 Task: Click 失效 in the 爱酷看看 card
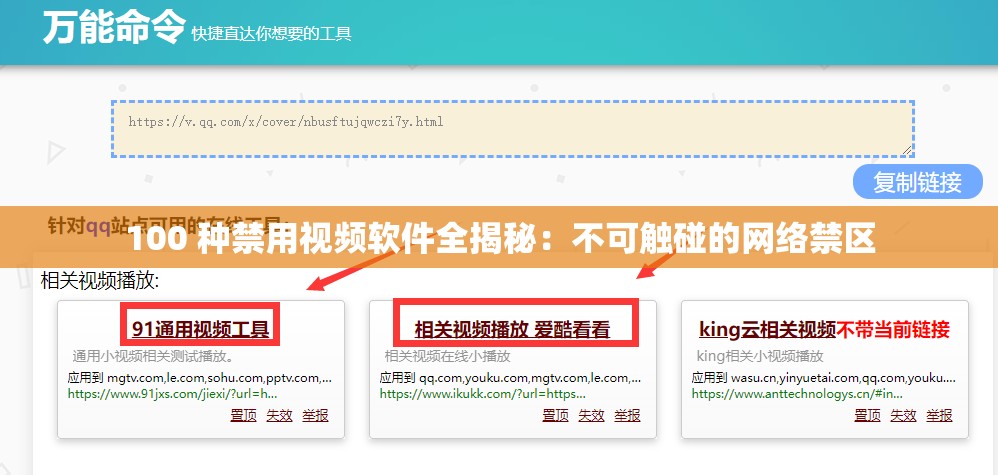tap(591, 416)
